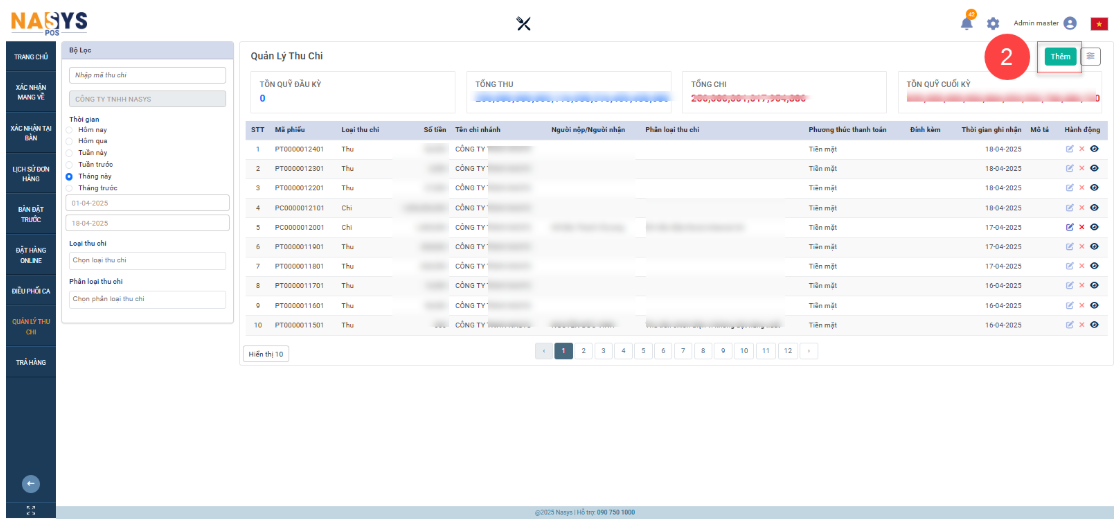Click the edit icon for PT0000012401
This screenshot has height=520, width=1118.
click(x=1070, y=149)
